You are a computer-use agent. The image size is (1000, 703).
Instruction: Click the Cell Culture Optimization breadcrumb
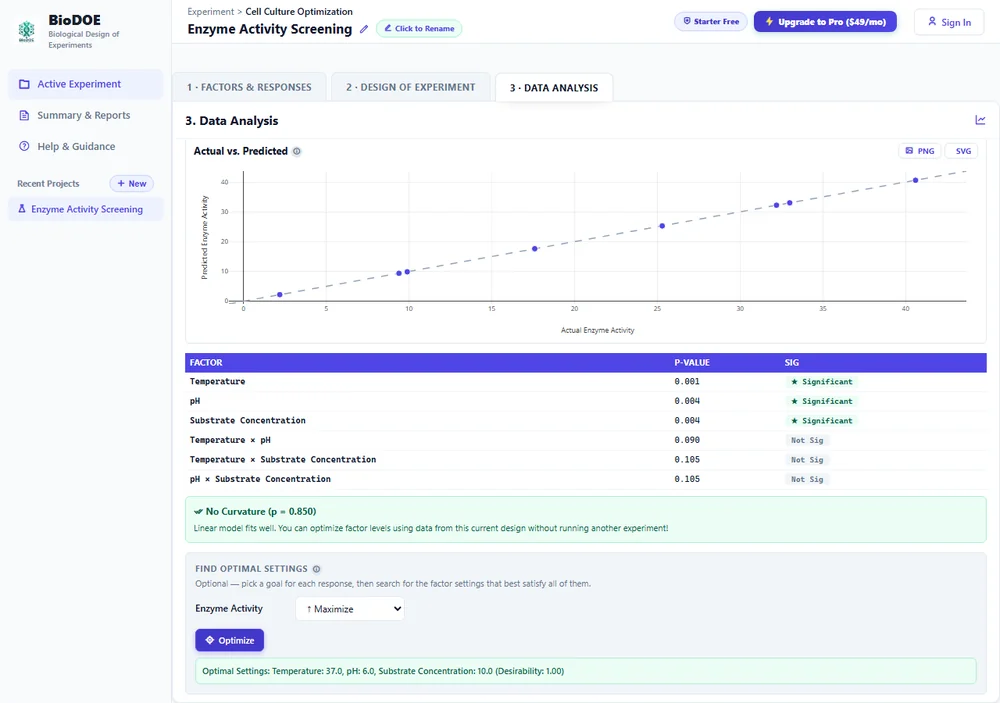(299, 11)
